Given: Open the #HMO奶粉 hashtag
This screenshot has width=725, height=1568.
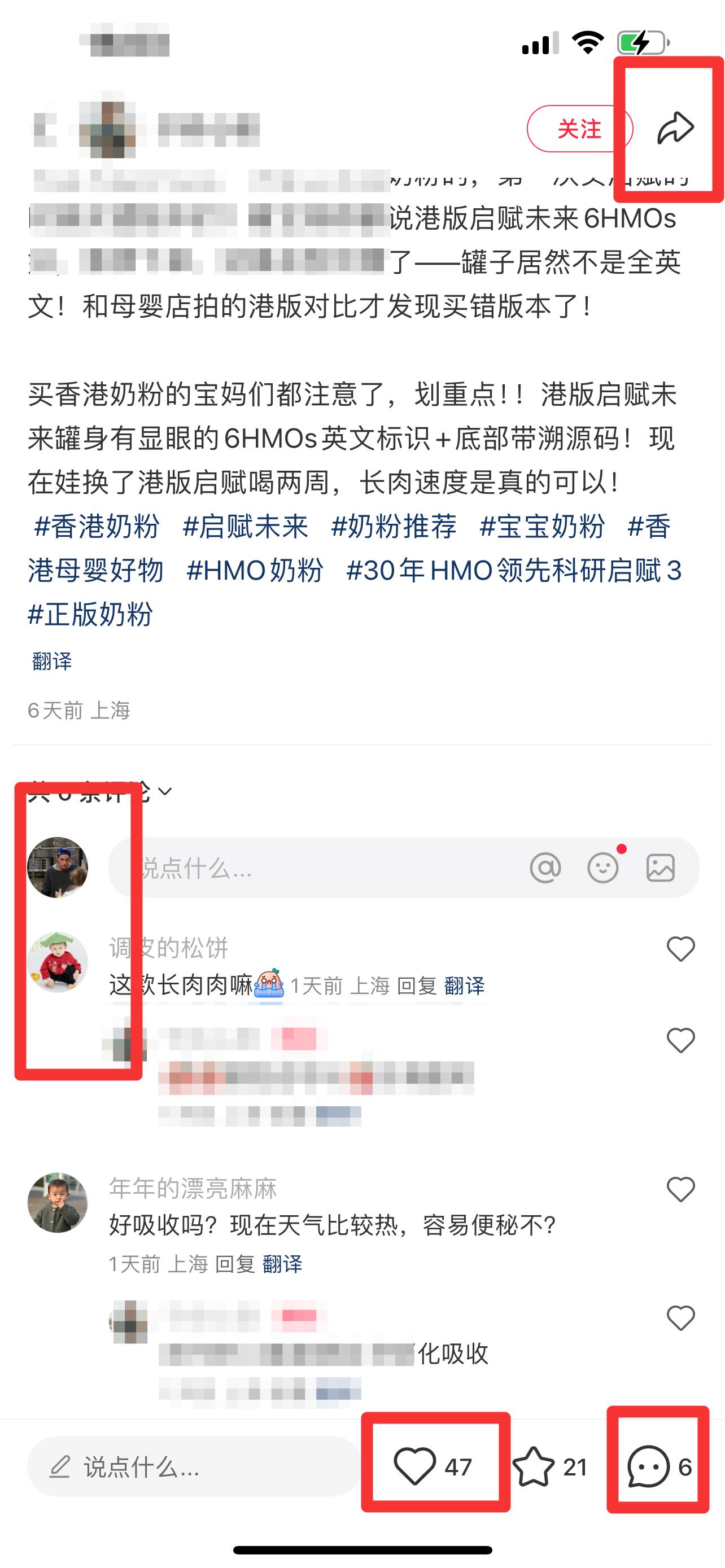Looking at the screenshot, I should click(x=255, y=570).
